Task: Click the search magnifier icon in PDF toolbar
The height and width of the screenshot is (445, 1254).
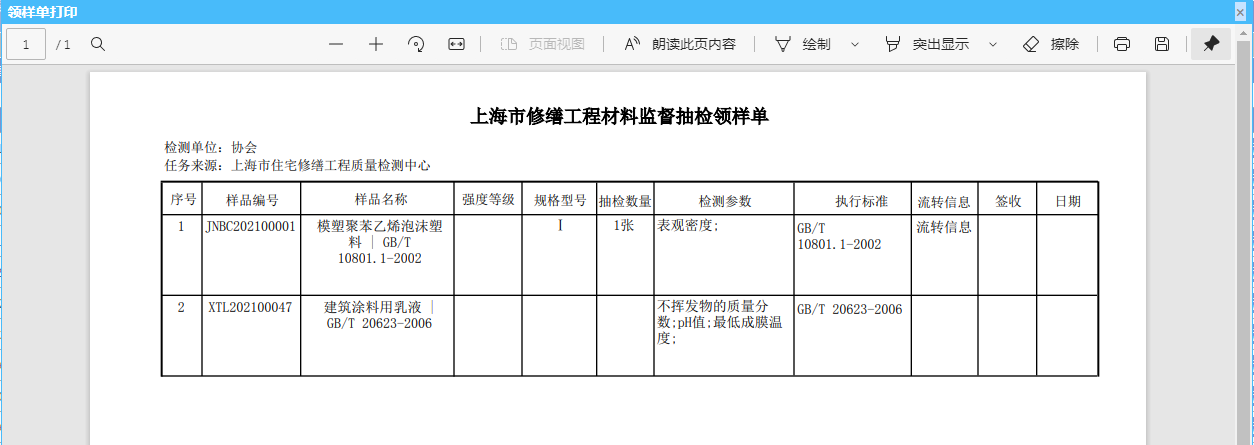Action: [x=98, y=44]
